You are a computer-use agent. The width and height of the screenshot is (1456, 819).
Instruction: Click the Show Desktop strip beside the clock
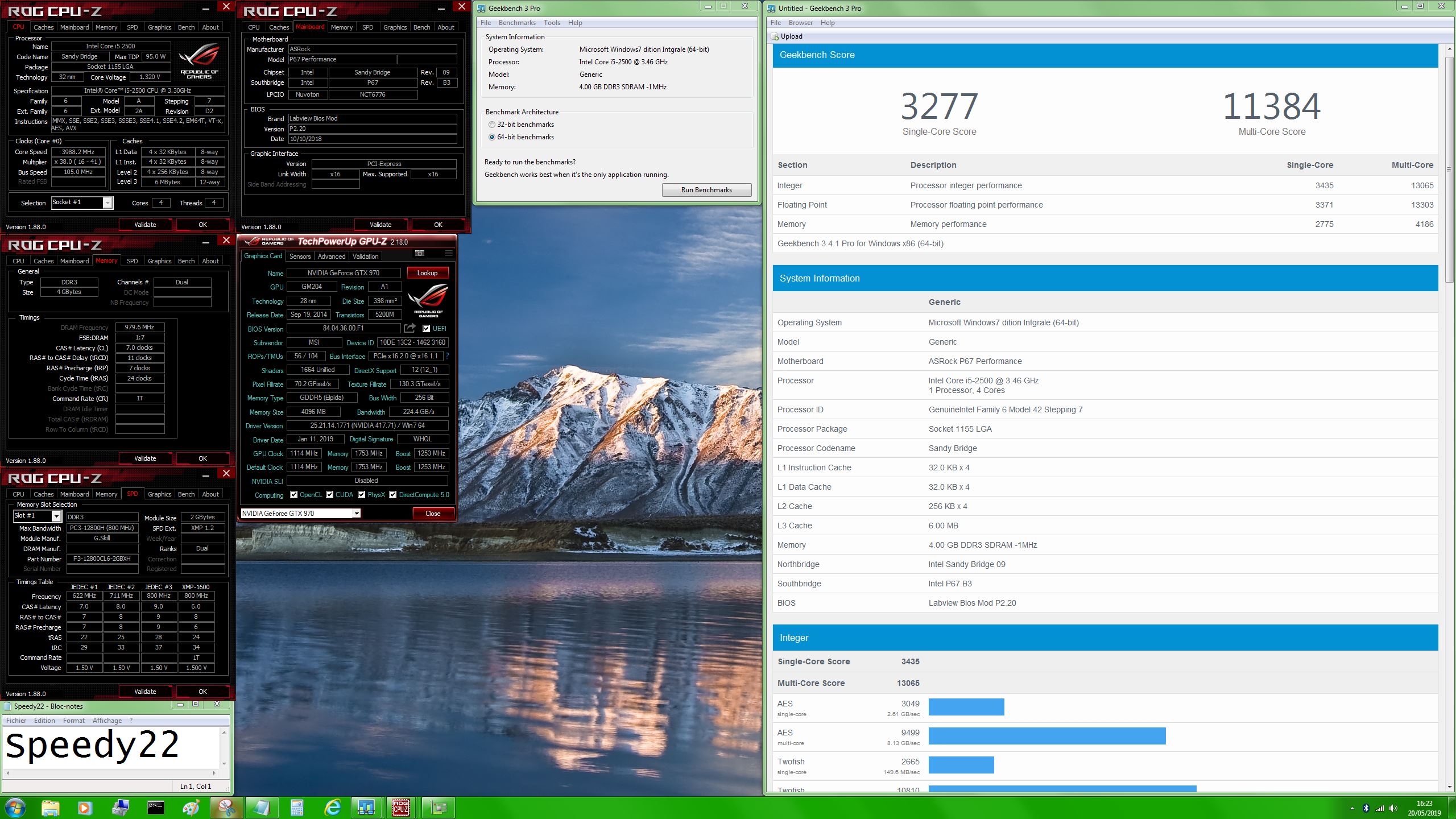point(1452,808)
